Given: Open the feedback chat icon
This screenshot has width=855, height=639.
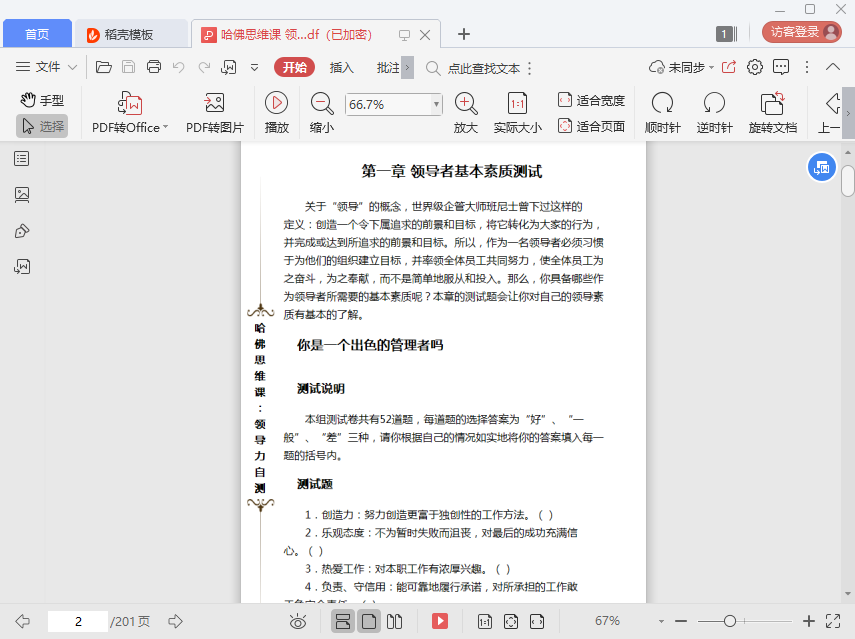Looking at the screenshot, I should [781, 67].
